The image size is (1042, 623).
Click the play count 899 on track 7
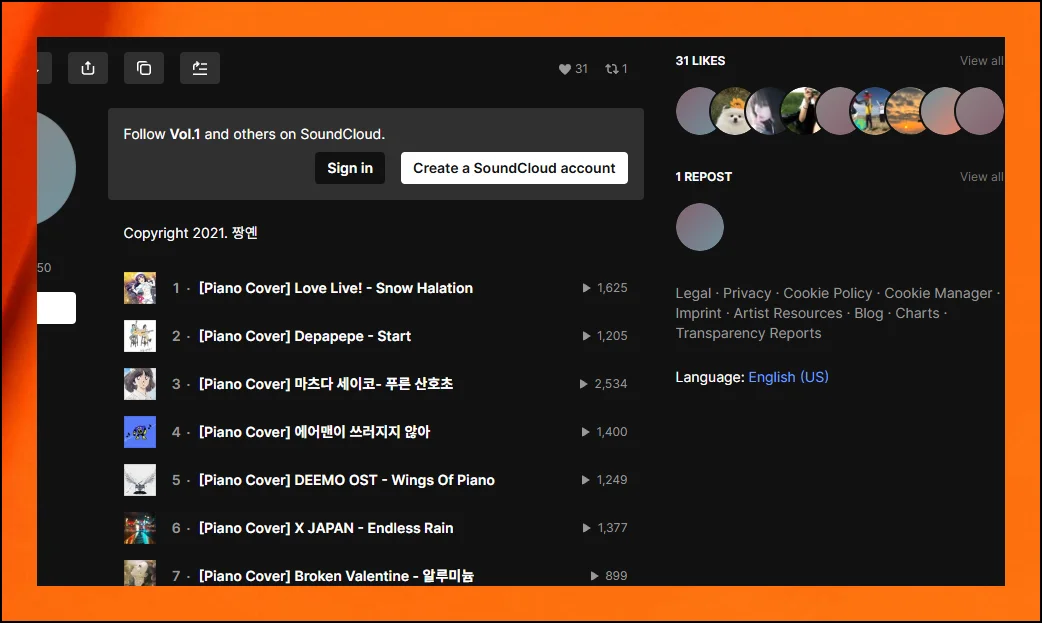pyautogui.click(x=609, y=575)
